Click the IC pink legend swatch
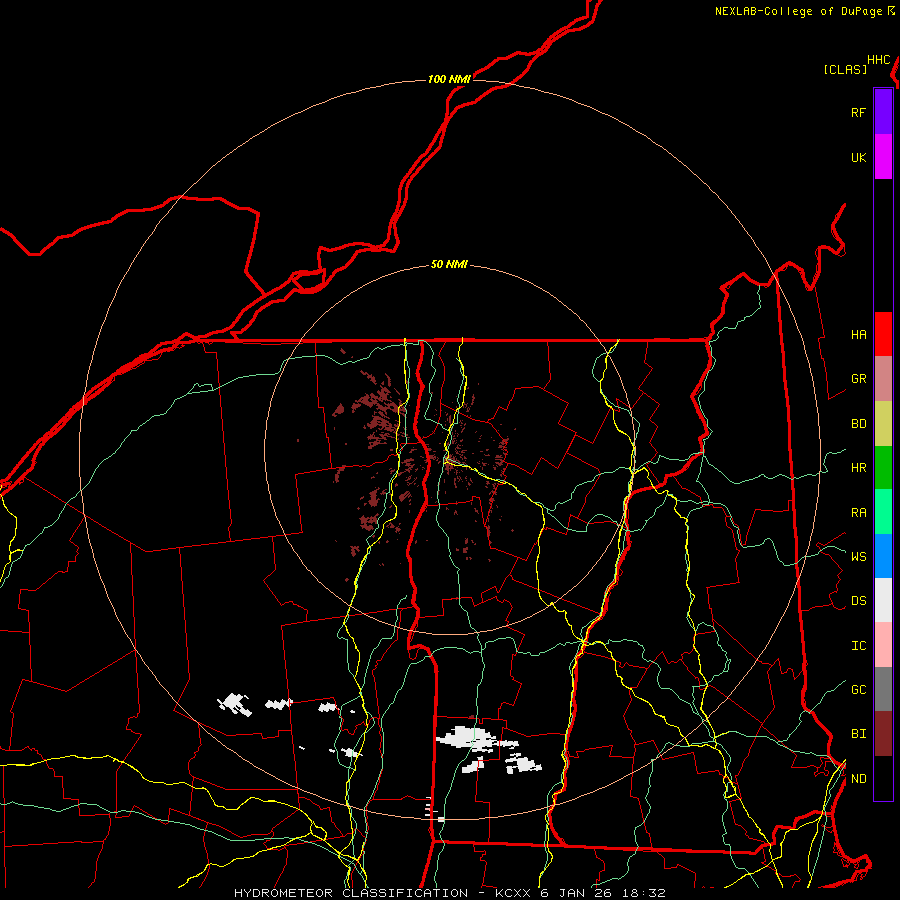The width and height of the screenshot is (900, 900). tap(883, 645)
